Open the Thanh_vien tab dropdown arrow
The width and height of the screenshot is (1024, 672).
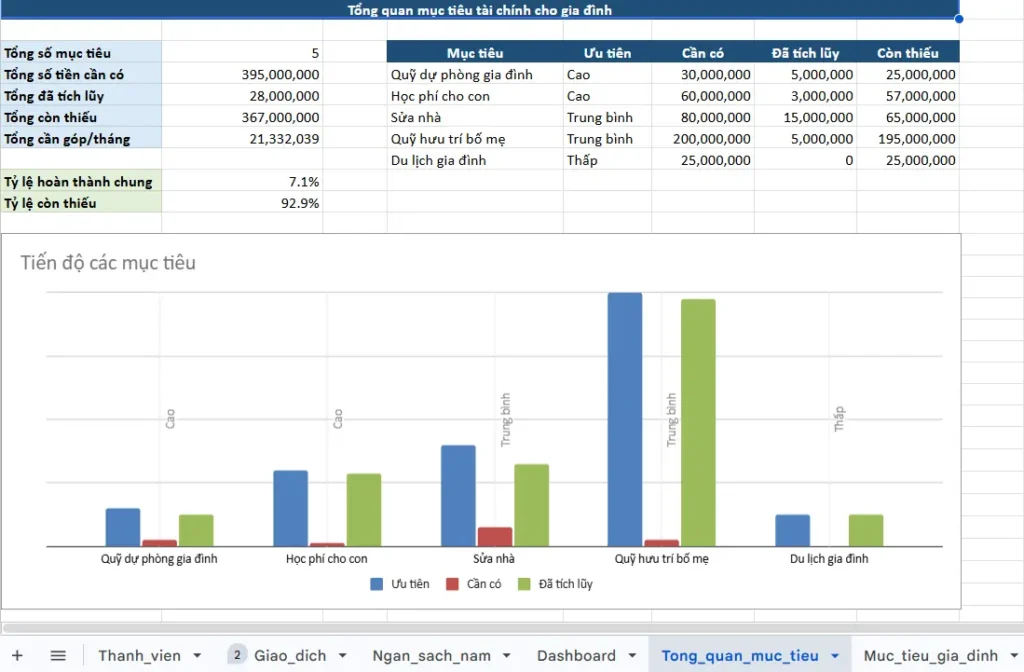point(197,655)
